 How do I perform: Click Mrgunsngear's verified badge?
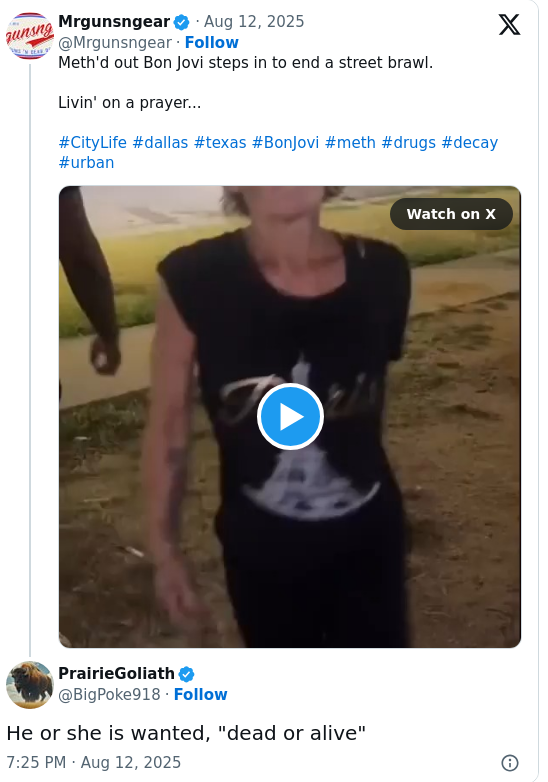click(x=182, y=22)
